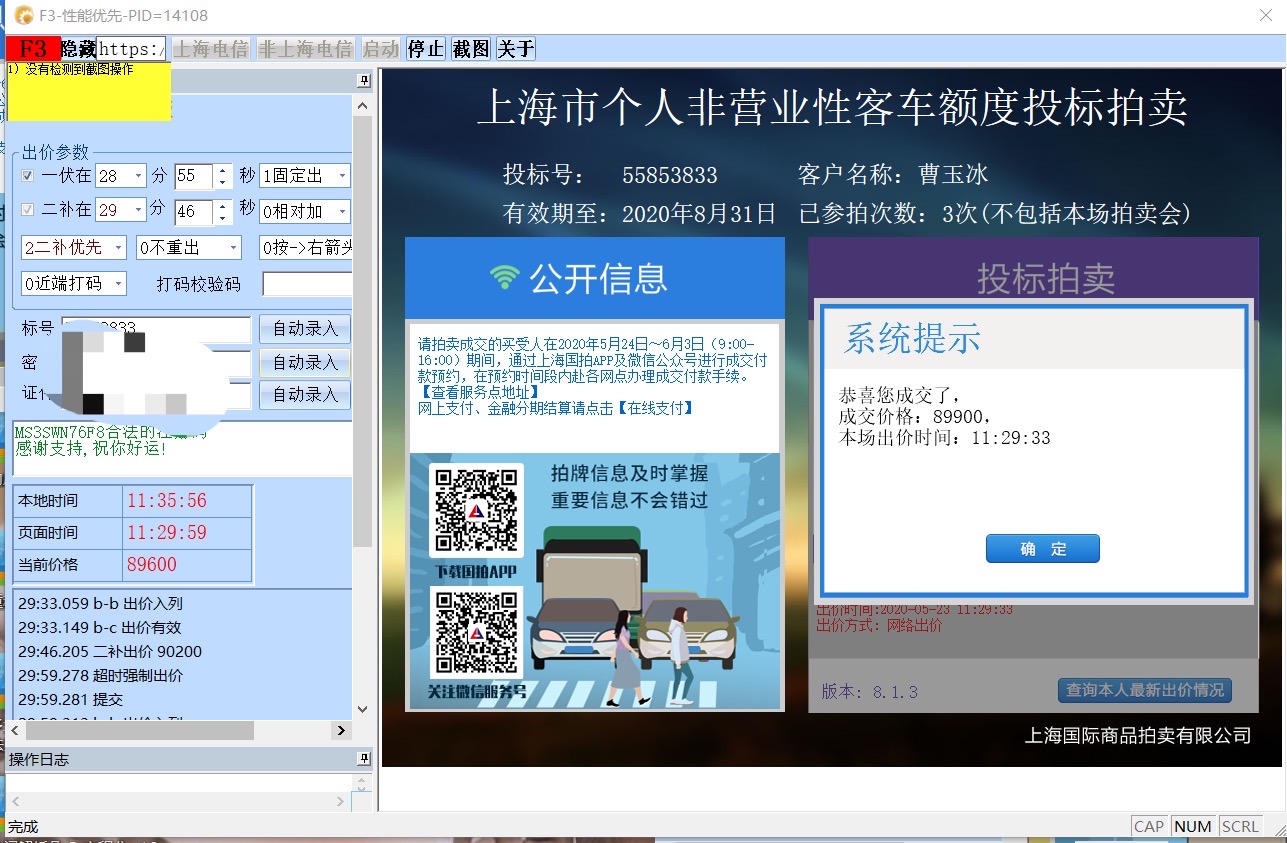Click the 打码校验码 input field
Screen dimensions: 1287x843
[307, 284]
